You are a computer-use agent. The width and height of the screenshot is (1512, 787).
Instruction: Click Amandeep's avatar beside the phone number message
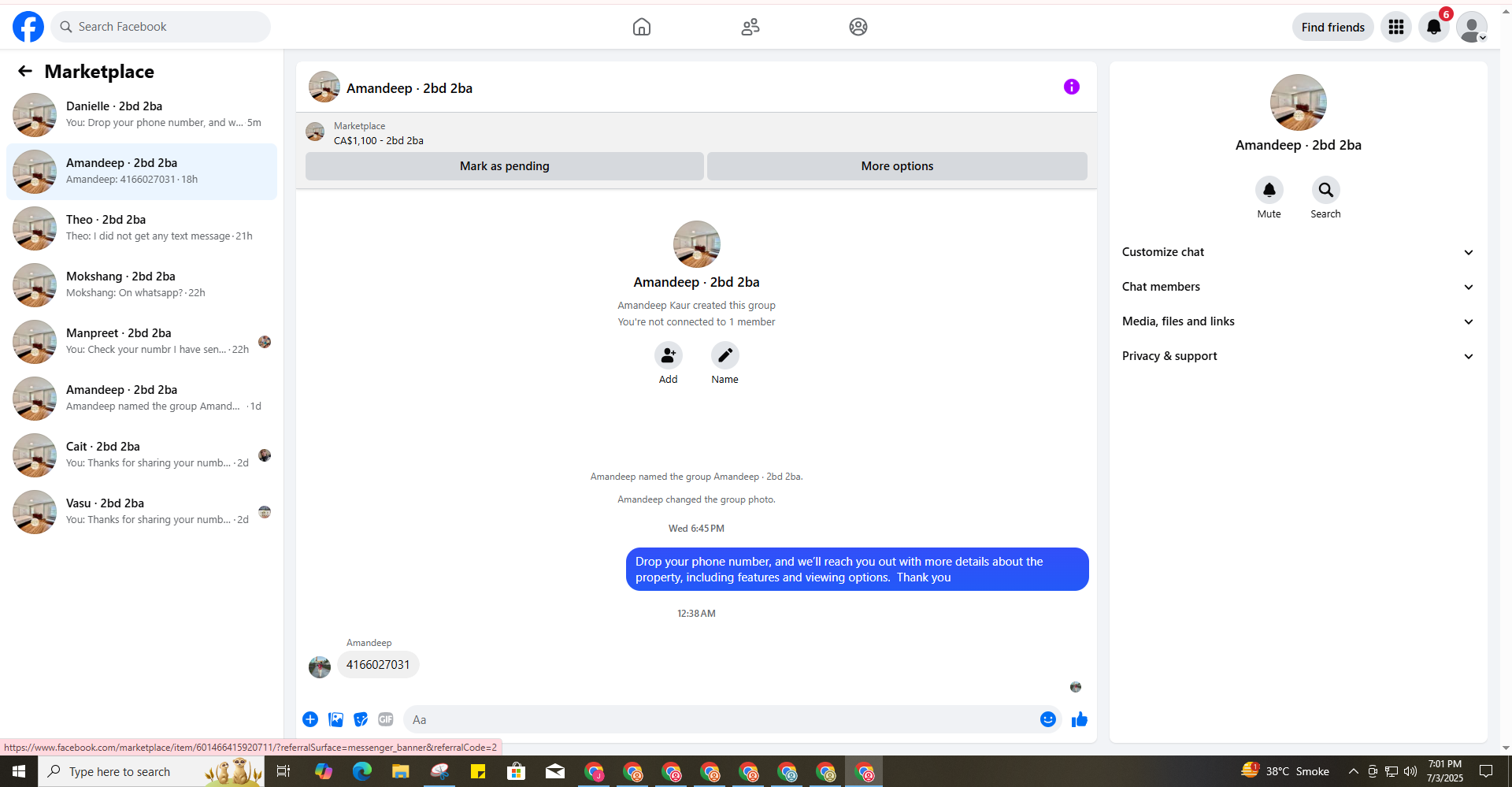[320, 667]
